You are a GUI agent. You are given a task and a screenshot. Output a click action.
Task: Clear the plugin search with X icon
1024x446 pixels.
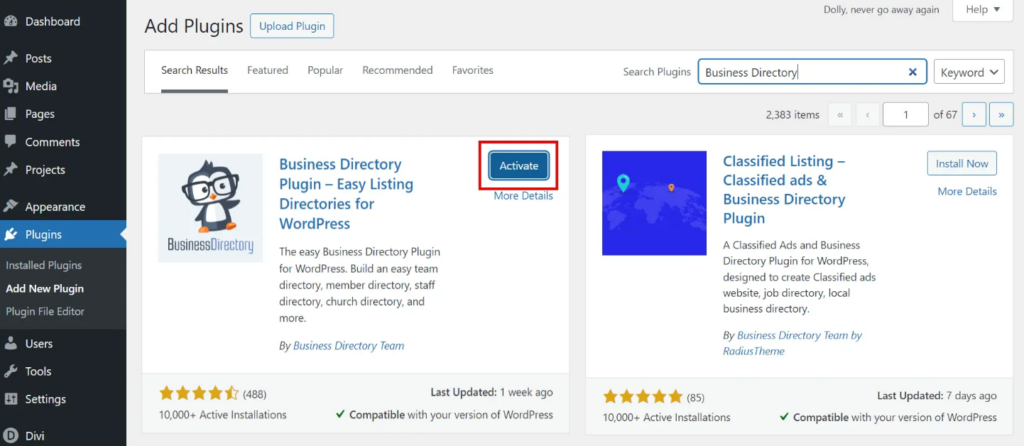(912, 72)
